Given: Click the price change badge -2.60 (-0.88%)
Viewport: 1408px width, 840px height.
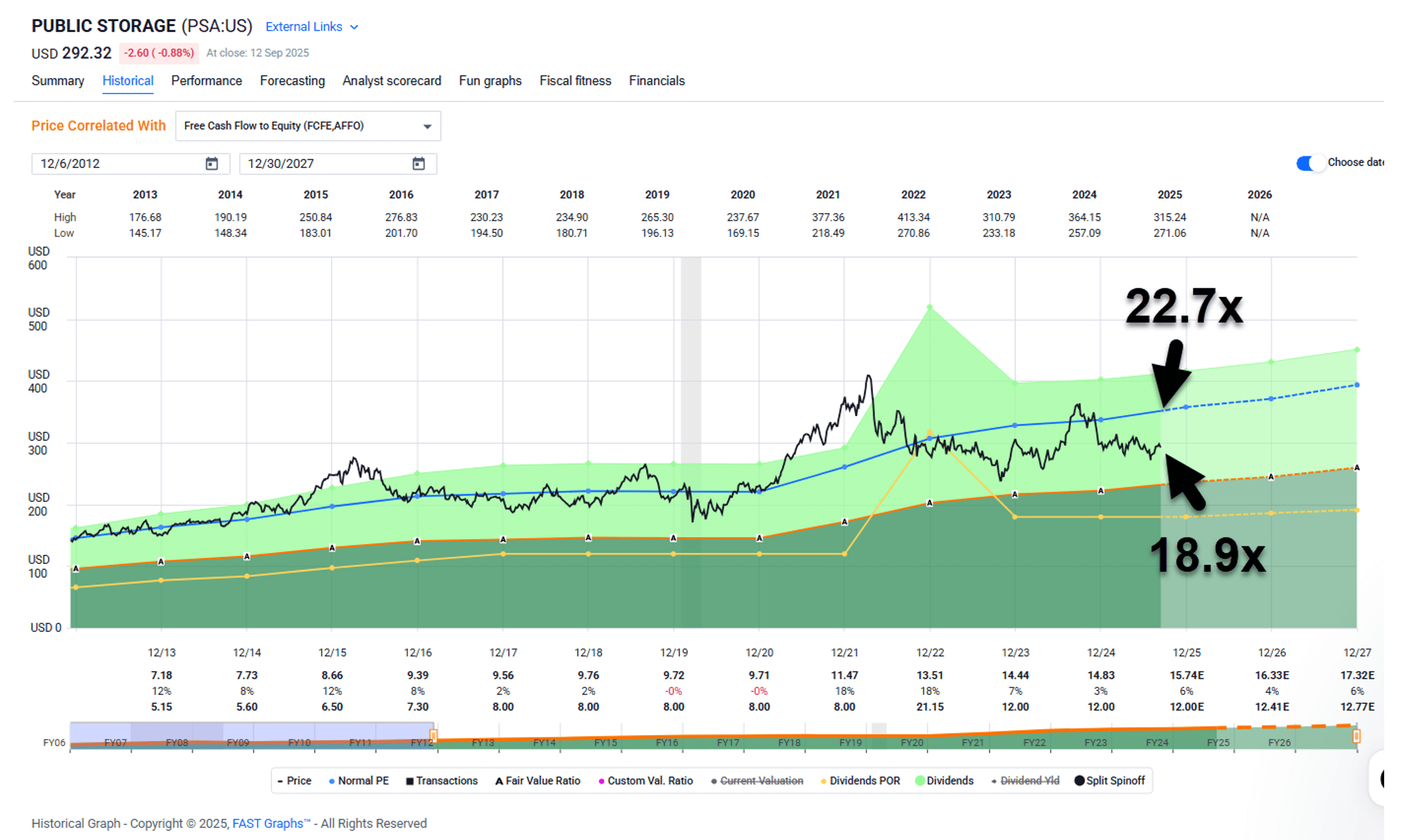Looking at the screenshot, I should pyautogui.click(x=159, y=53).
